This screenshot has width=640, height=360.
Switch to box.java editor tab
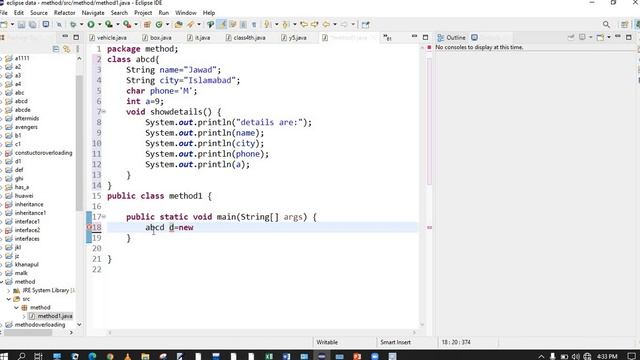(x=157, y=38)
